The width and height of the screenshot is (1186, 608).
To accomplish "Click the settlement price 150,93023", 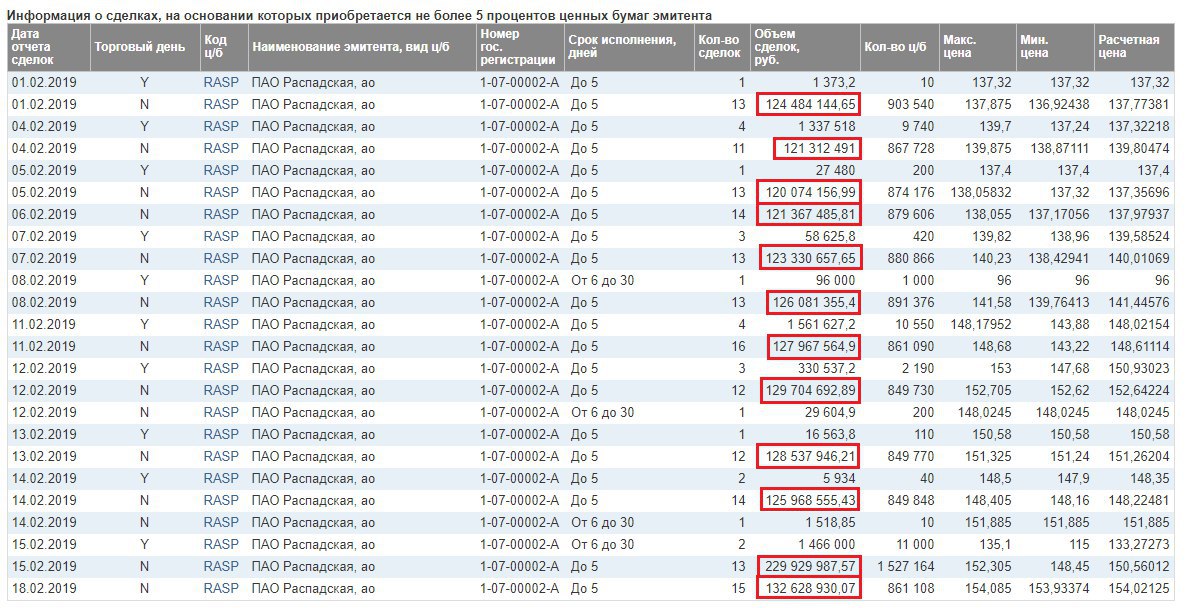I will coord(1138,368).
